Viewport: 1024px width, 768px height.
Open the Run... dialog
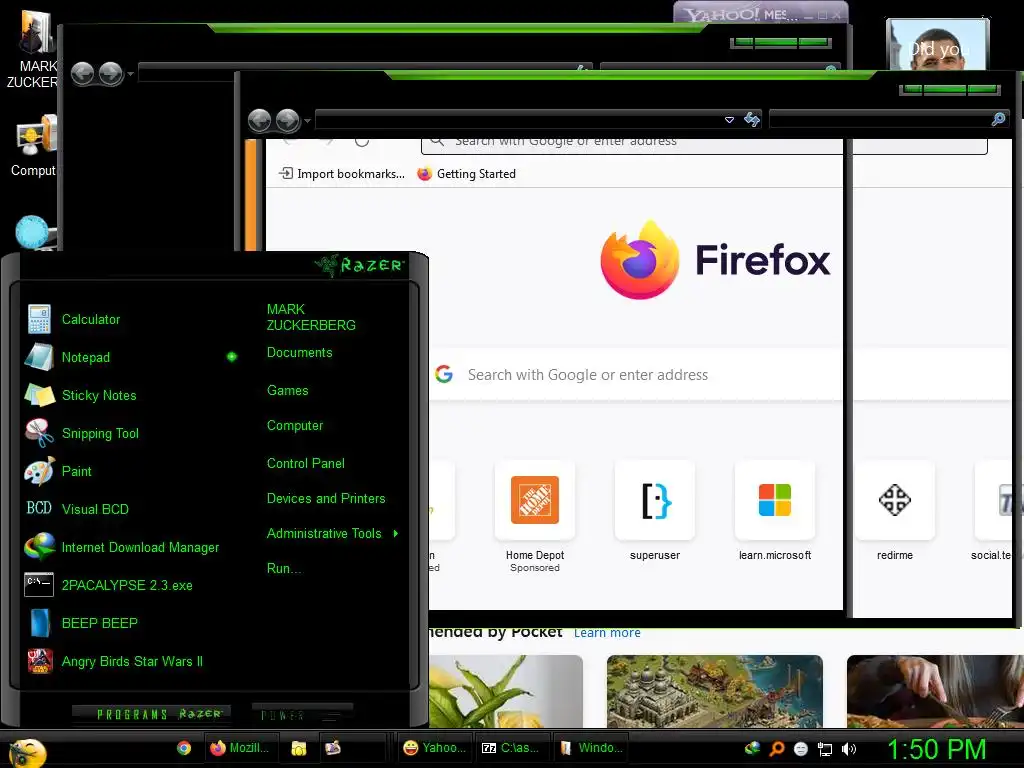(284, 569)
